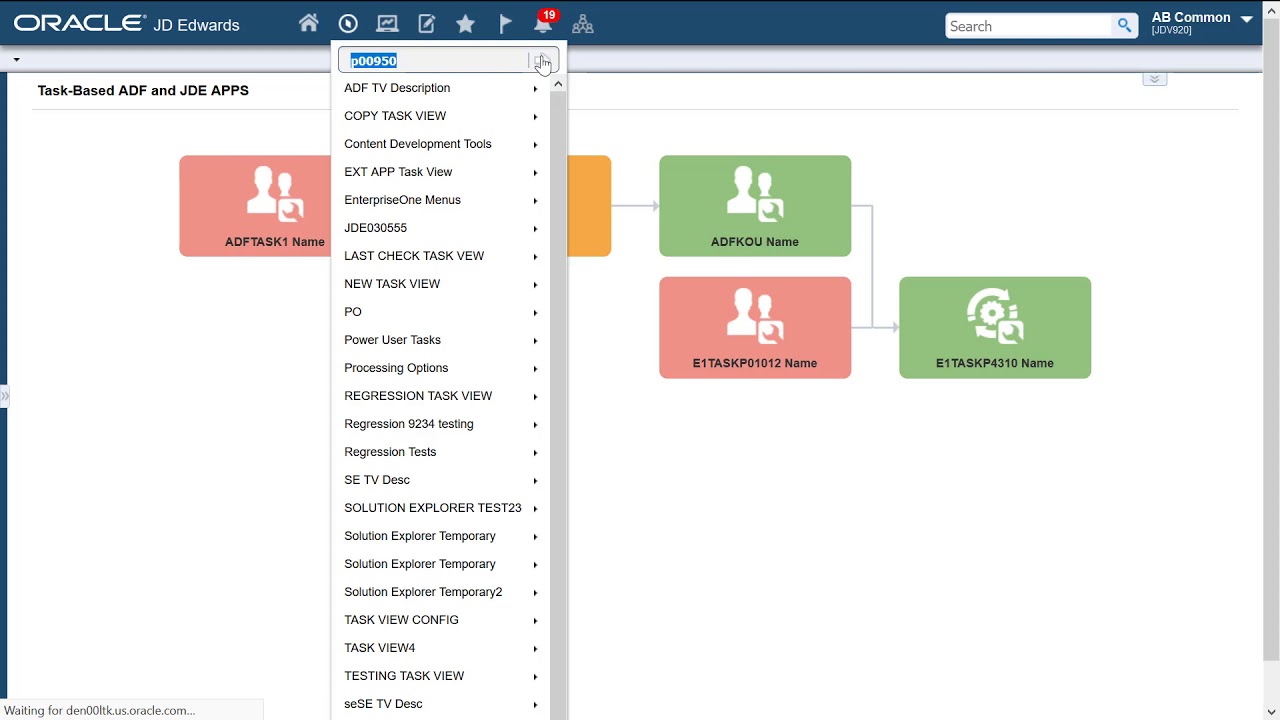Open notifications bell with 19 badge
Viewport: 1280px width, 720px height.
click(544, 24)
